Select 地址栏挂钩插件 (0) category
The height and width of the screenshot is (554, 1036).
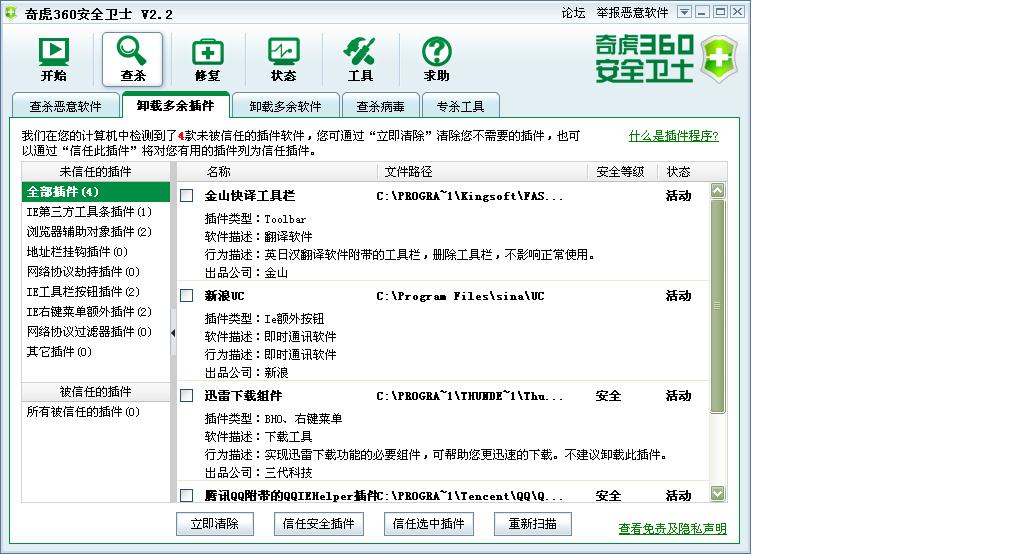pos(77,251)
